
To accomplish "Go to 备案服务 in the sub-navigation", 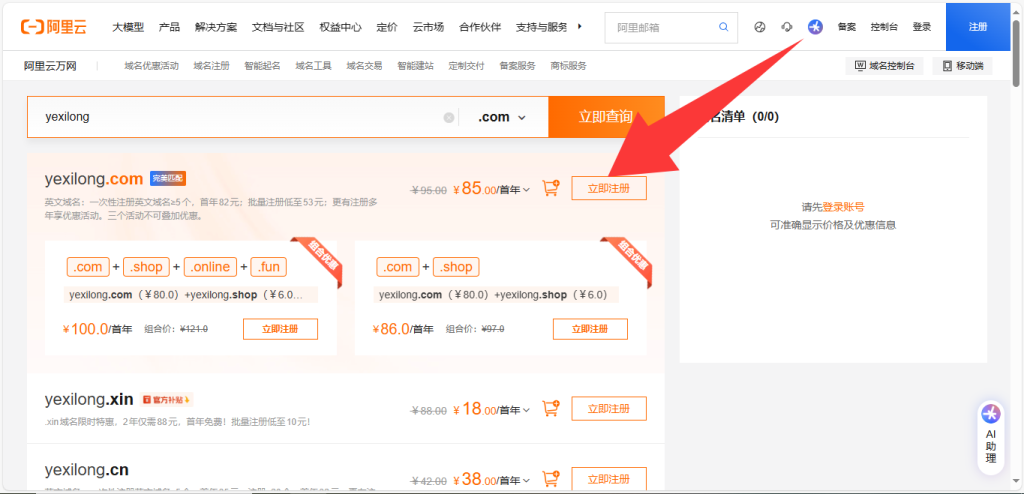I will 517,66.
